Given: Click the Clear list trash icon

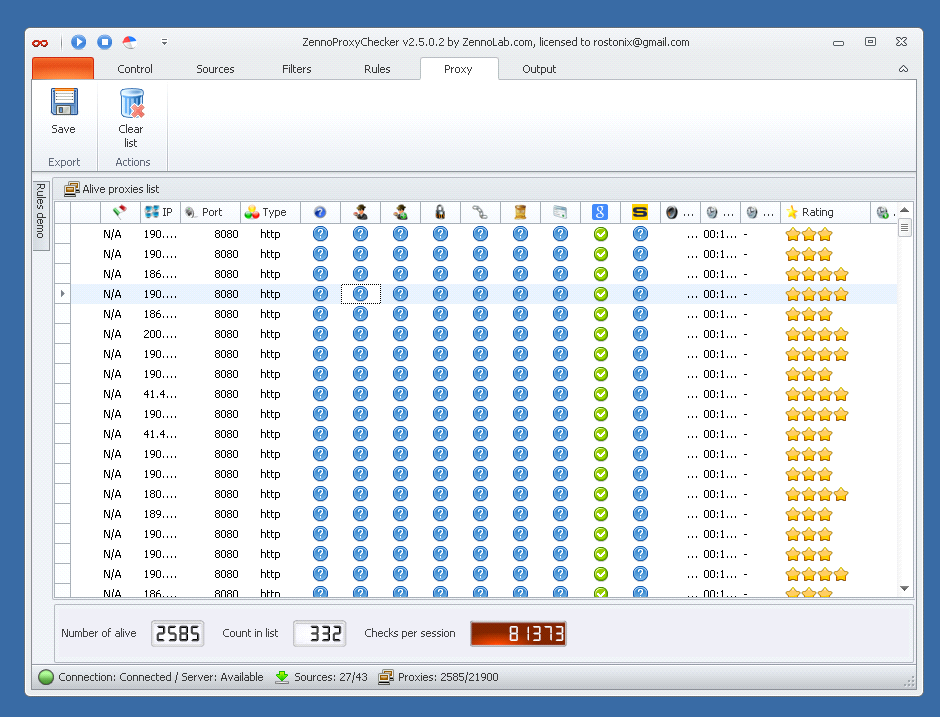Looking at the screenshot, I should tap(131, 103).
